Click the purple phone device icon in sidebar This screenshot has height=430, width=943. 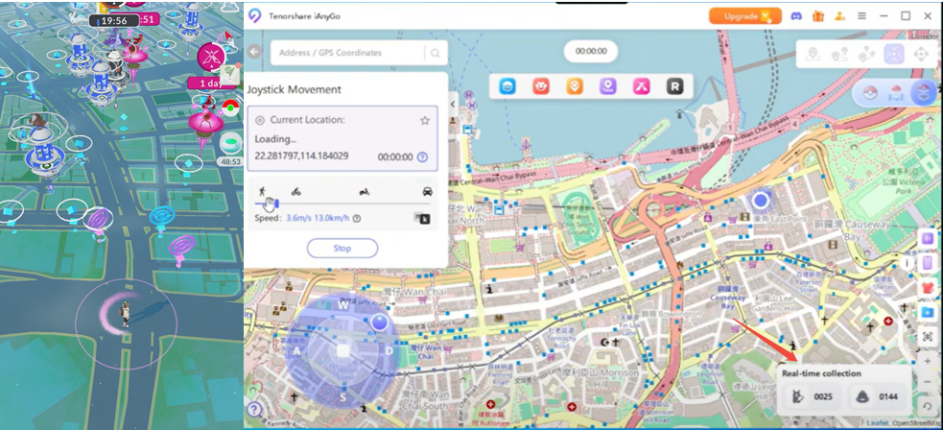pos(928,263)
